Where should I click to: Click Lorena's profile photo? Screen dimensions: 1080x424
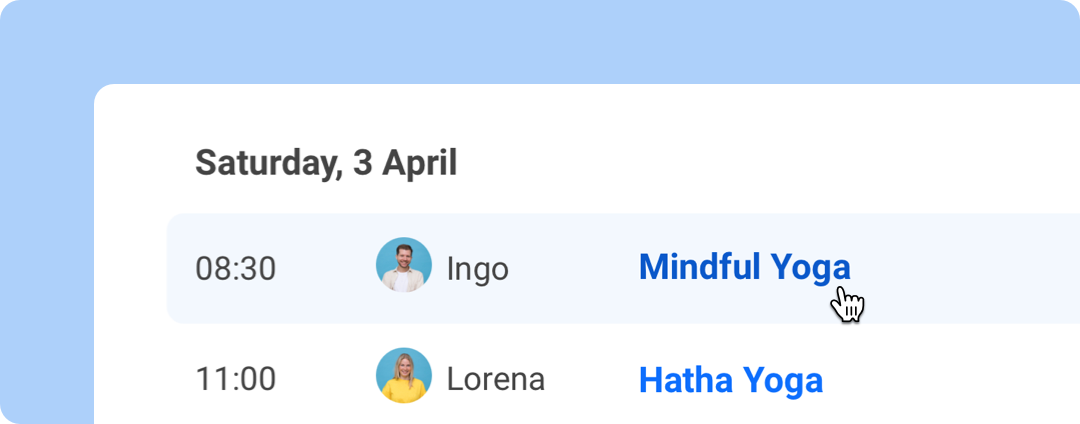click(x=404, y=376)
